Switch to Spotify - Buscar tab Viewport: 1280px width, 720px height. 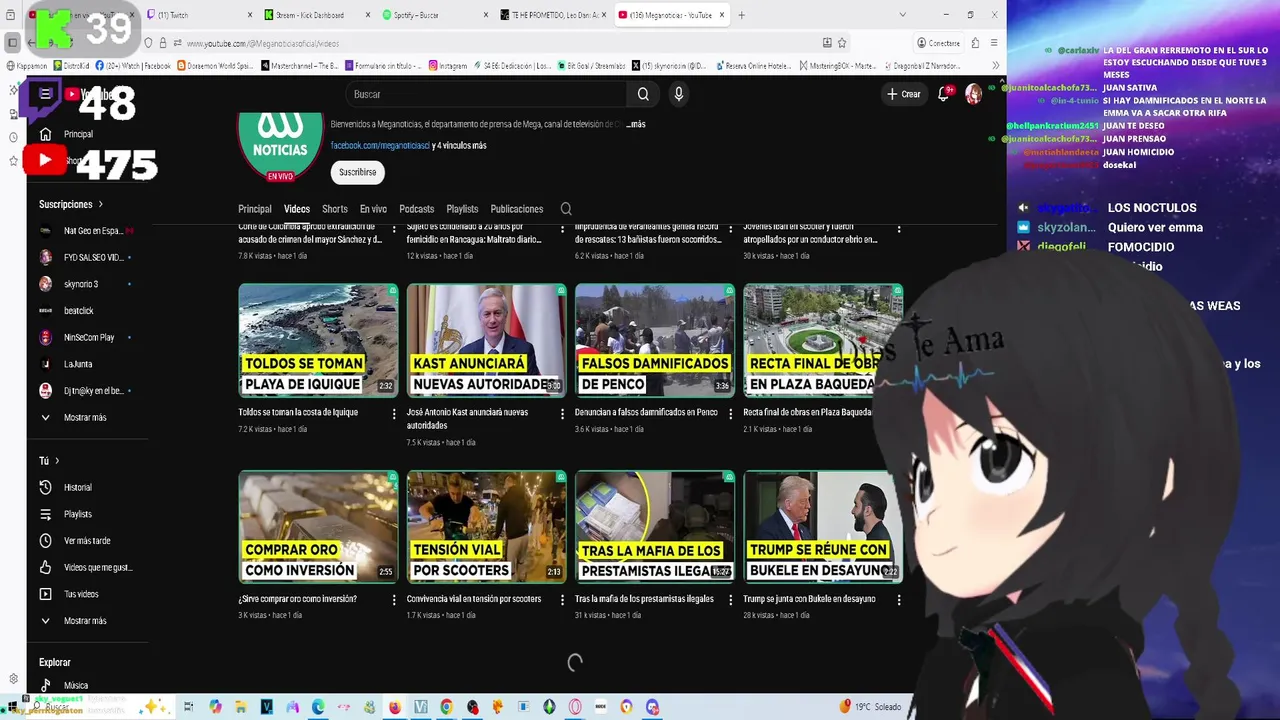click(x=434, y=15)
